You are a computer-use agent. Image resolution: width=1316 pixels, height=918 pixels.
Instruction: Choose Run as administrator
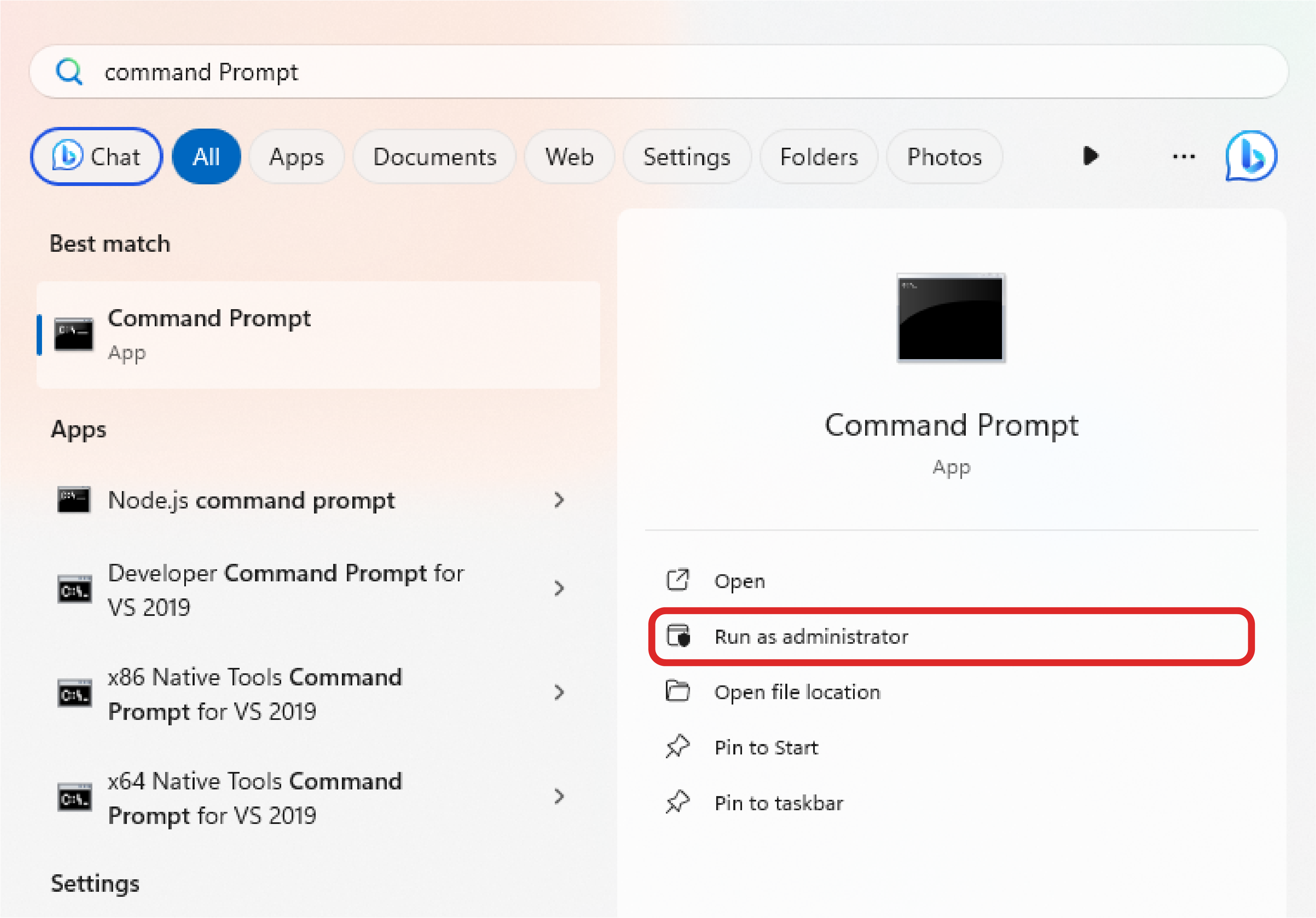(952, 637)
